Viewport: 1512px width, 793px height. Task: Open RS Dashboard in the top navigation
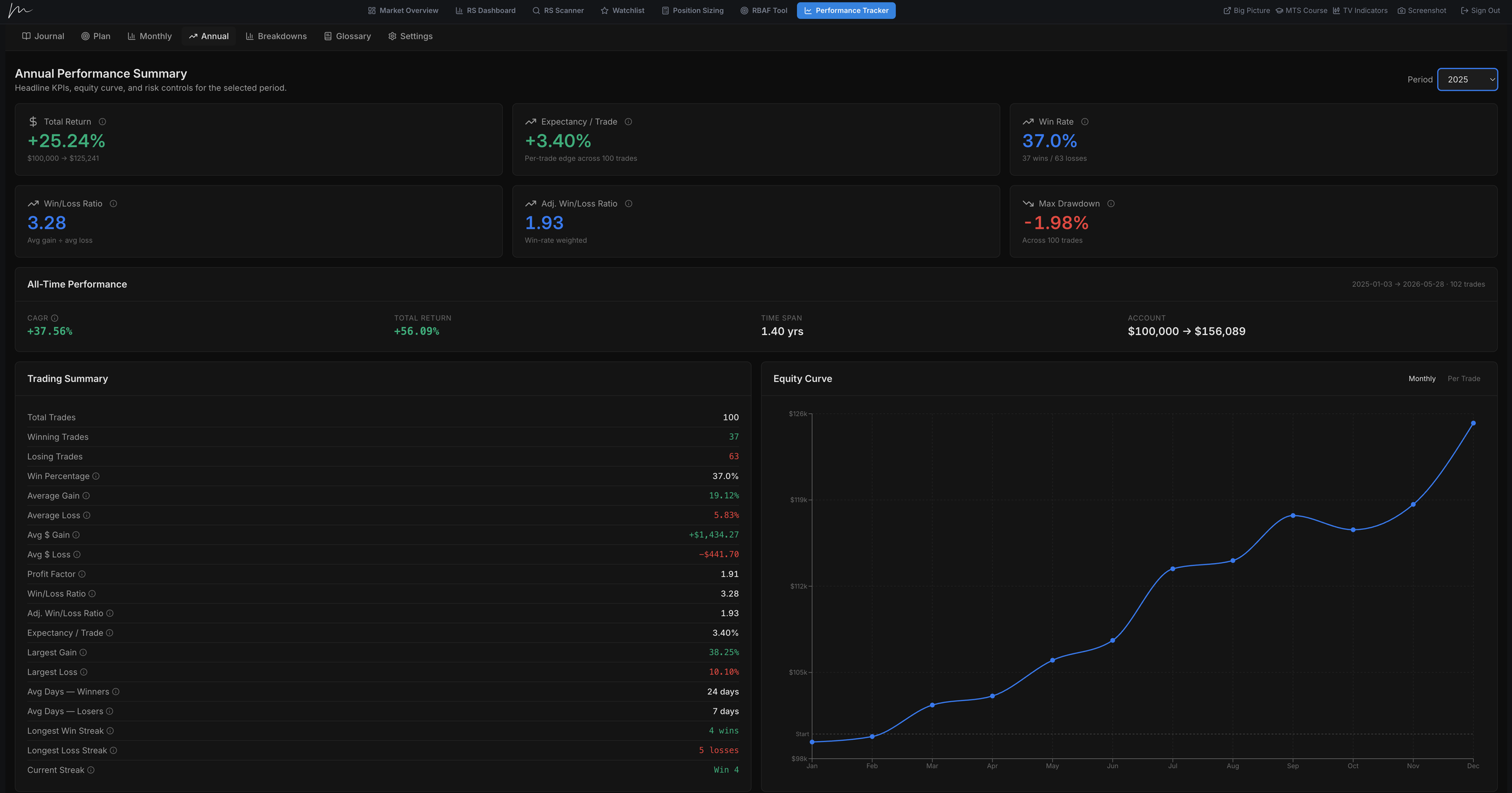click(x=485, y=10)
